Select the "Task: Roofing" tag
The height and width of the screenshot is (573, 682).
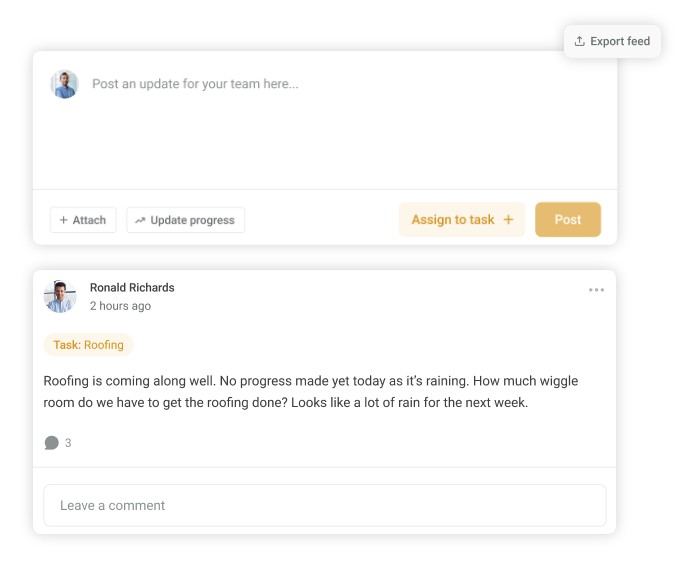[89, 345]
